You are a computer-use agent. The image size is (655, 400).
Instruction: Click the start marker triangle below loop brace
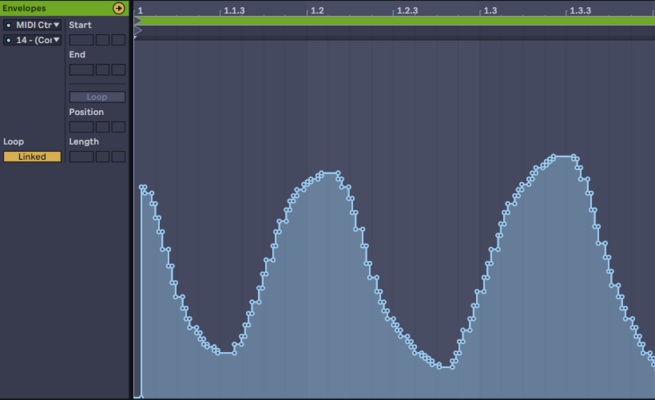[x=138, y=30]
